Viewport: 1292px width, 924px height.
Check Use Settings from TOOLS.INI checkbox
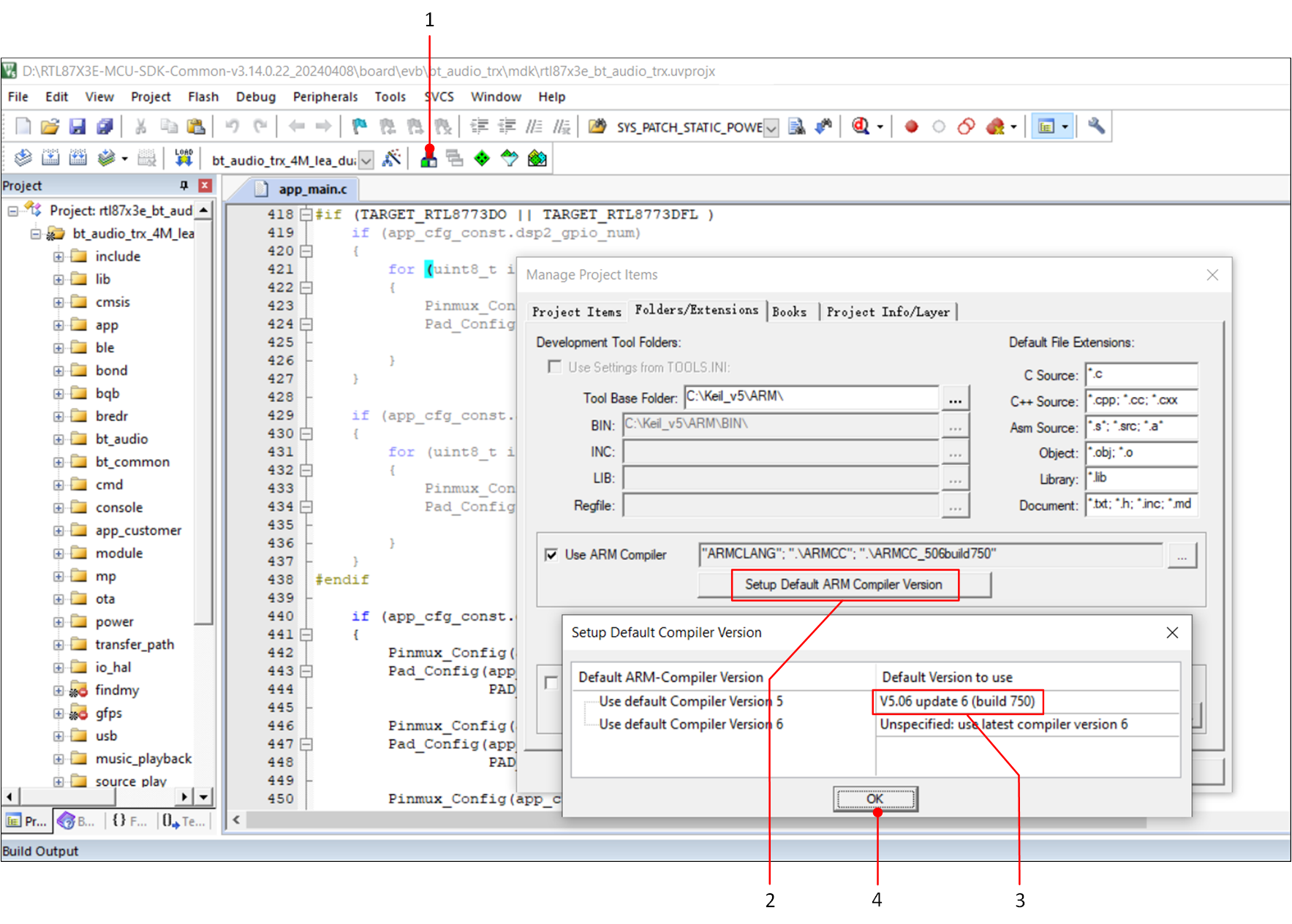(x=555, y=367)
